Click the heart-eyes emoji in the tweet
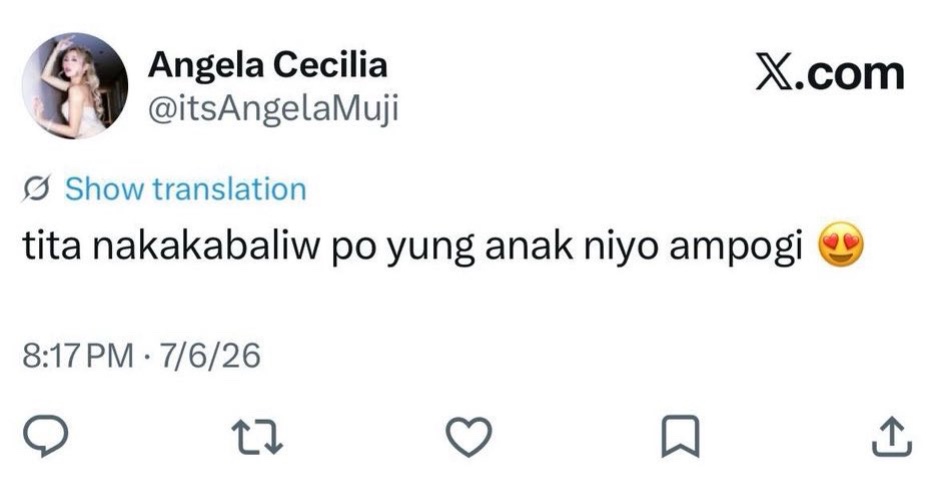 pyautogui.click(x=841, y=245)
